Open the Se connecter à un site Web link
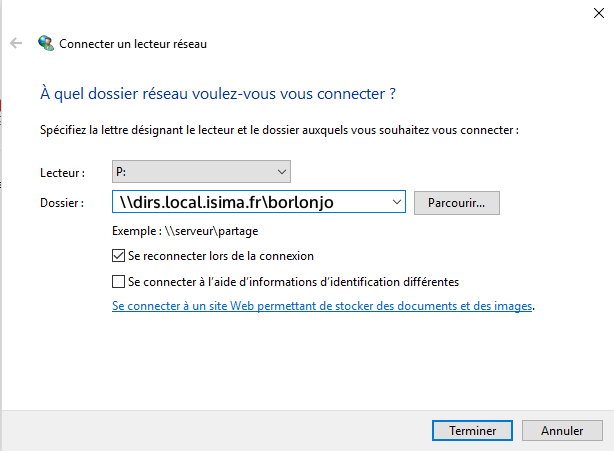Image resolution: width=614 pixels, height=451 pixels. point(322,307)
